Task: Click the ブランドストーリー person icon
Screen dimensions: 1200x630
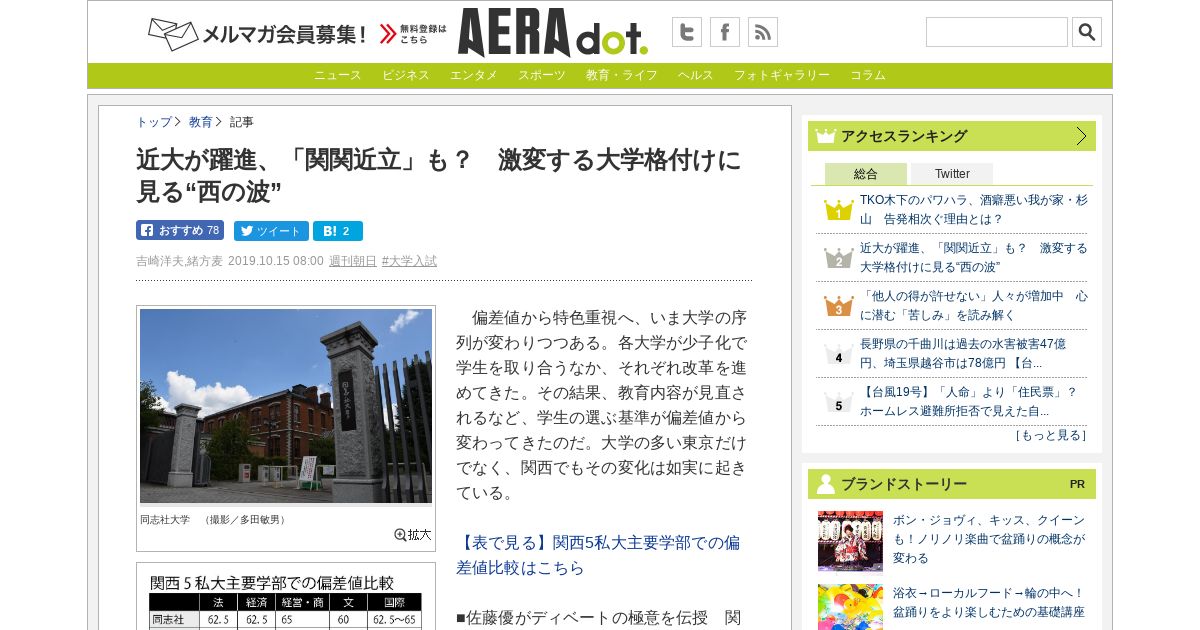Action: click(x=825, y=484)
